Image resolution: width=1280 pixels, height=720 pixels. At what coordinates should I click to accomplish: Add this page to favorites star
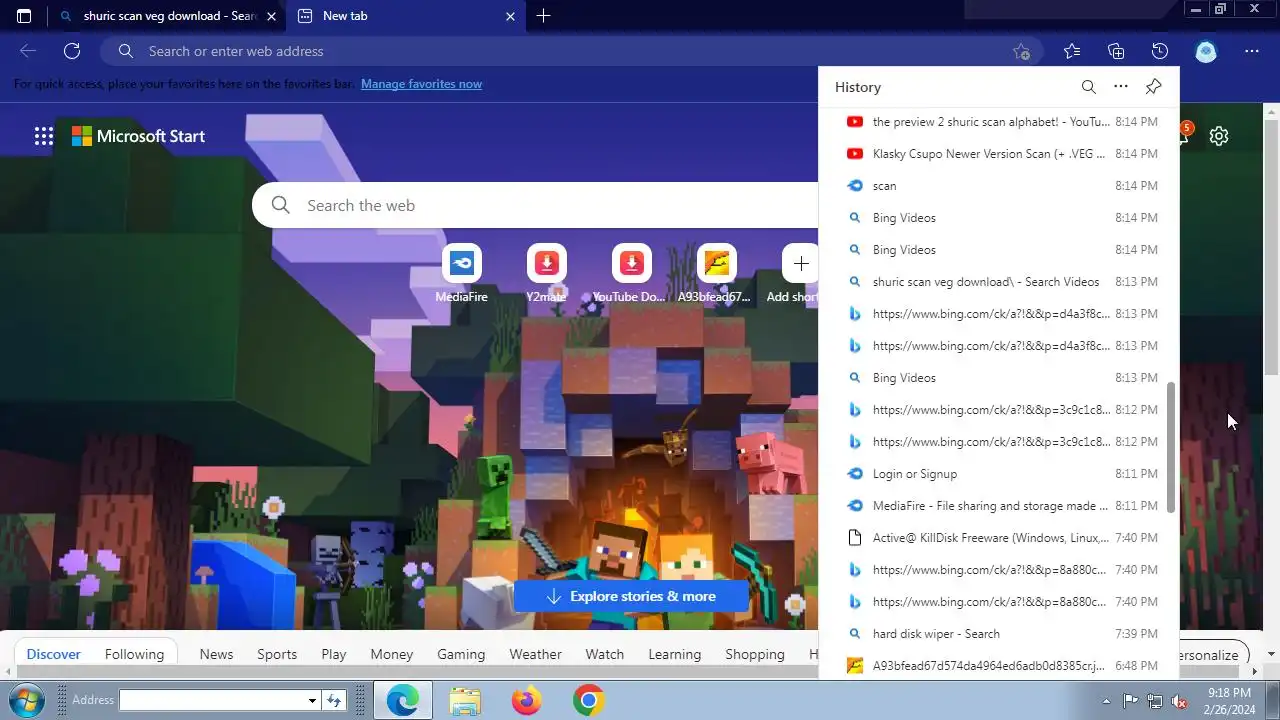pyautogui.click(x=1021, y=51)
